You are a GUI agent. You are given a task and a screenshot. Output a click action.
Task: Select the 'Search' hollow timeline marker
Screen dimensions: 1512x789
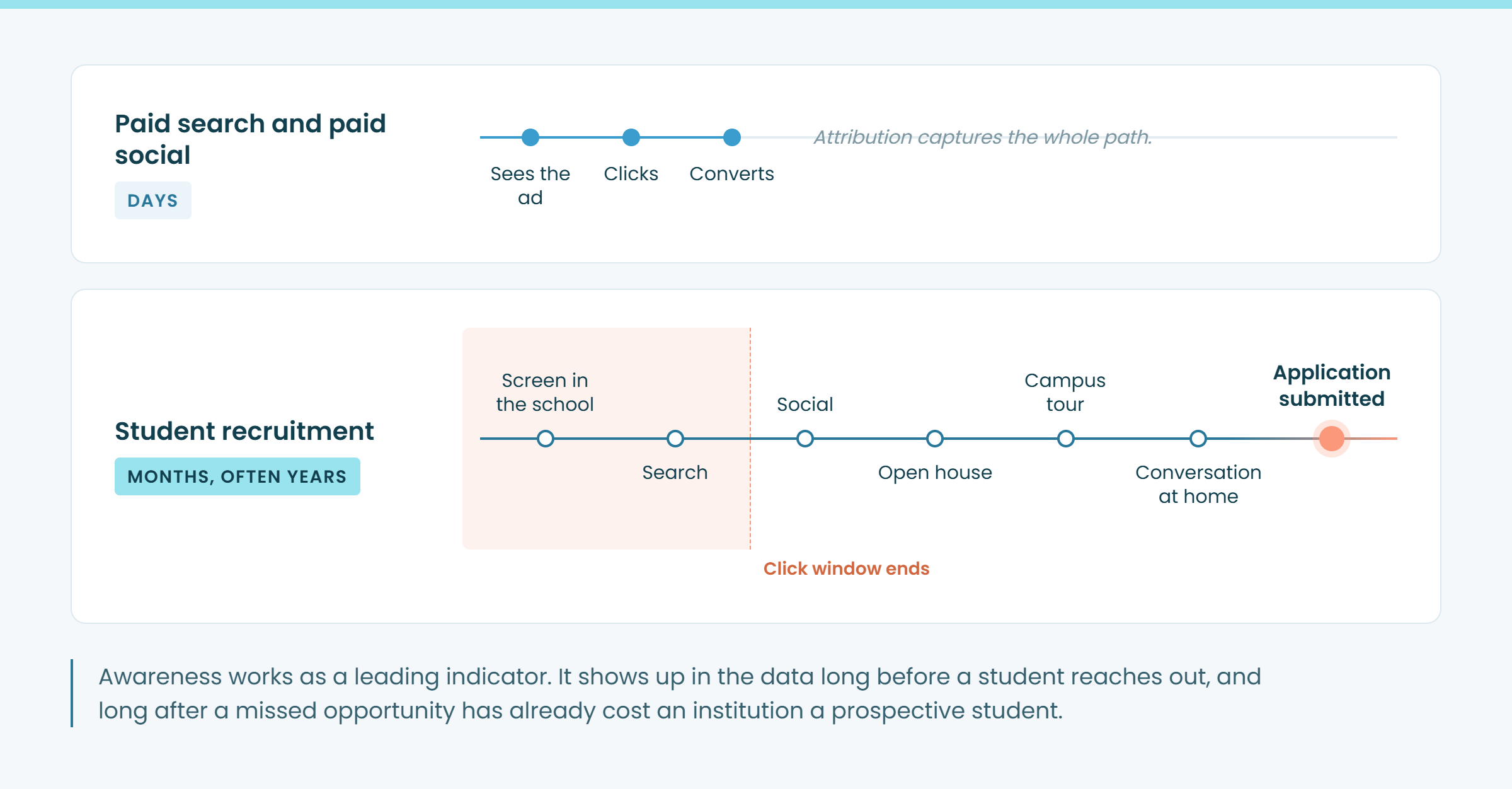[675, 439]
